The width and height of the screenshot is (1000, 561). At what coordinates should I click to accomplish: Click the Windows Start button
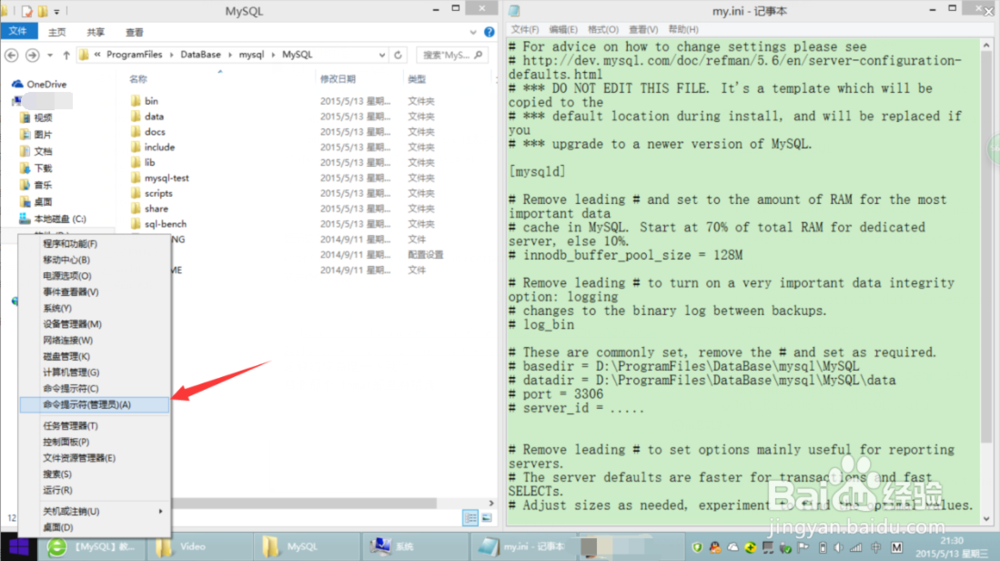point(18,547)
